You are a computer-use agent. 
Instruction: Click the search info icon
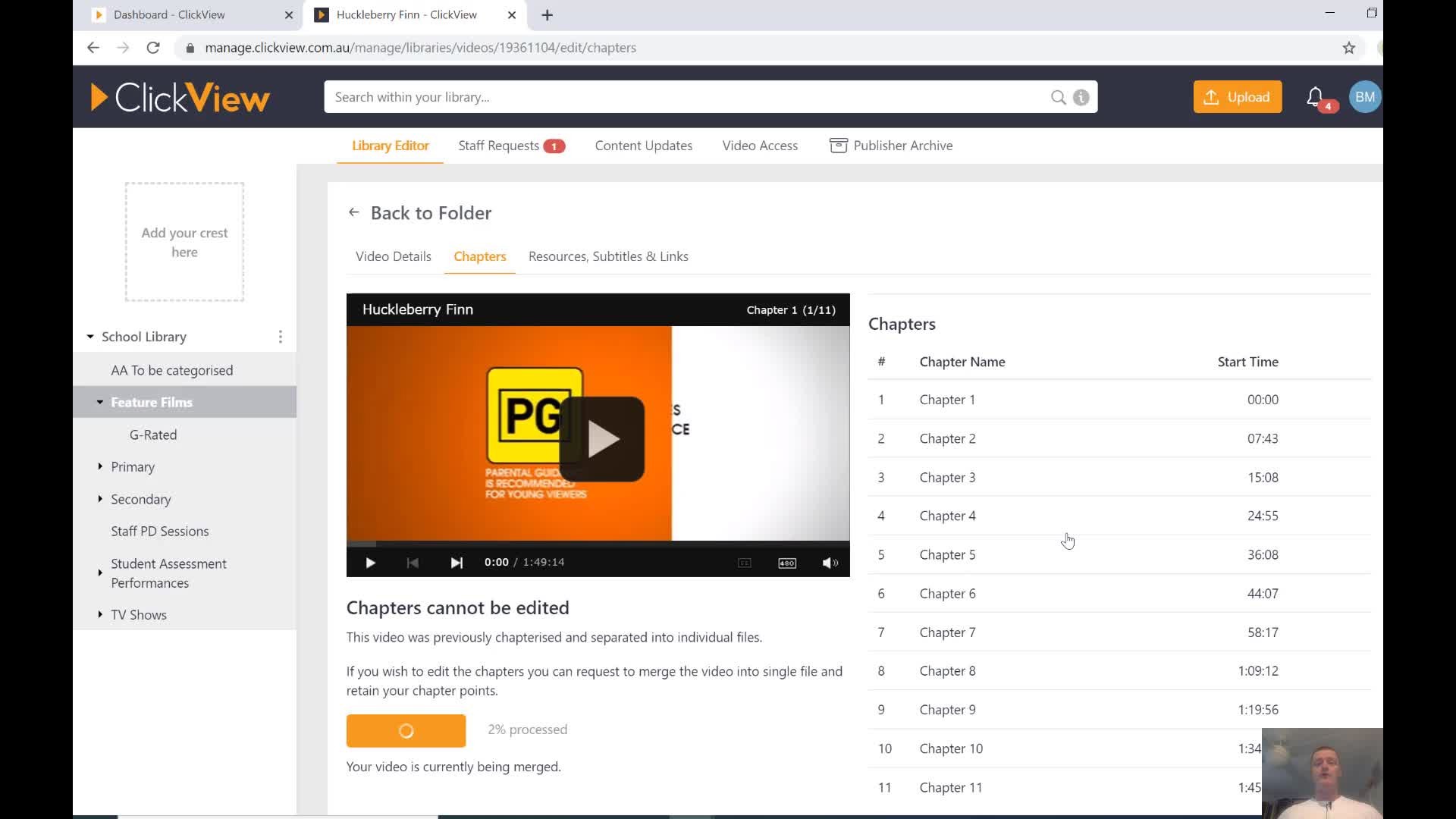click(1081, 97)
